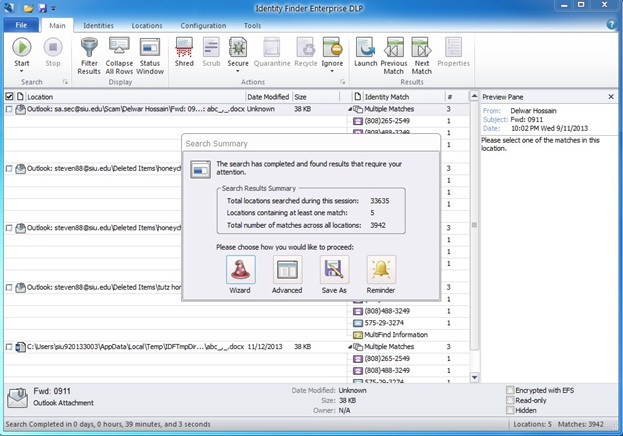Open the Start button dropdown arrow
The height and width of the screenshot is (436, 623).
[x=21, y=71]
